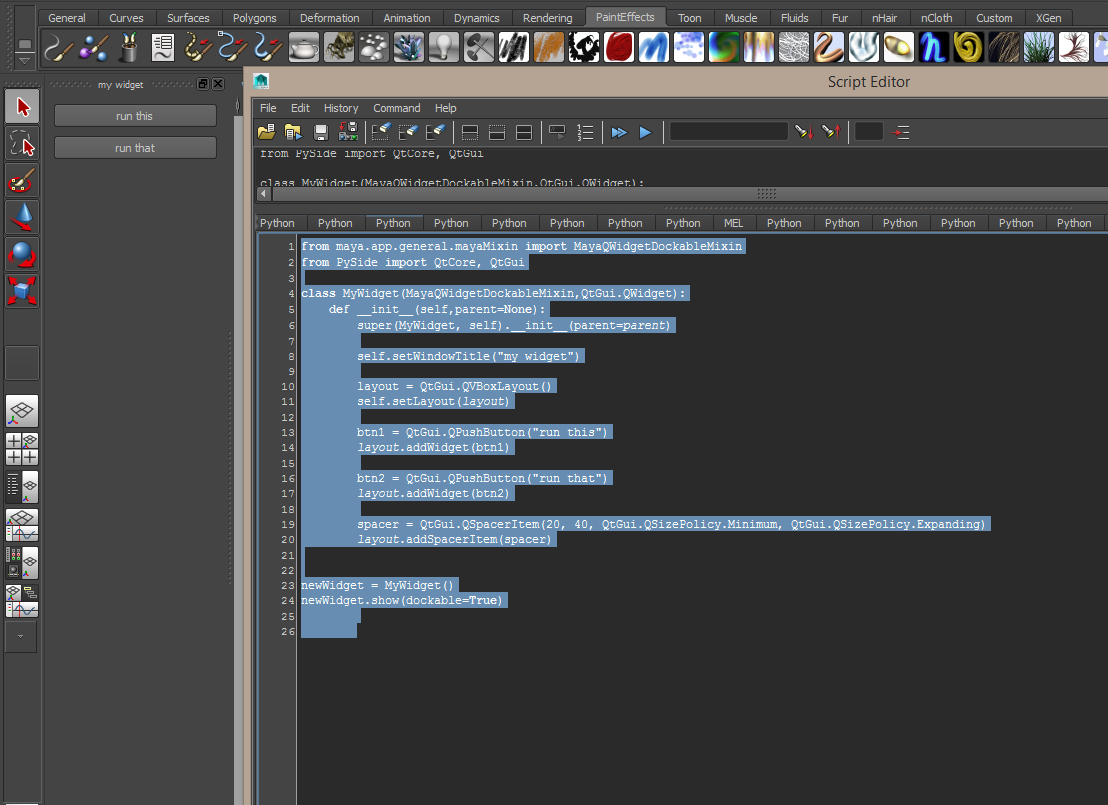Viewport: 1108px width, 805px height.
Task: Switch to the MEL tab
Action: point(733,222)
